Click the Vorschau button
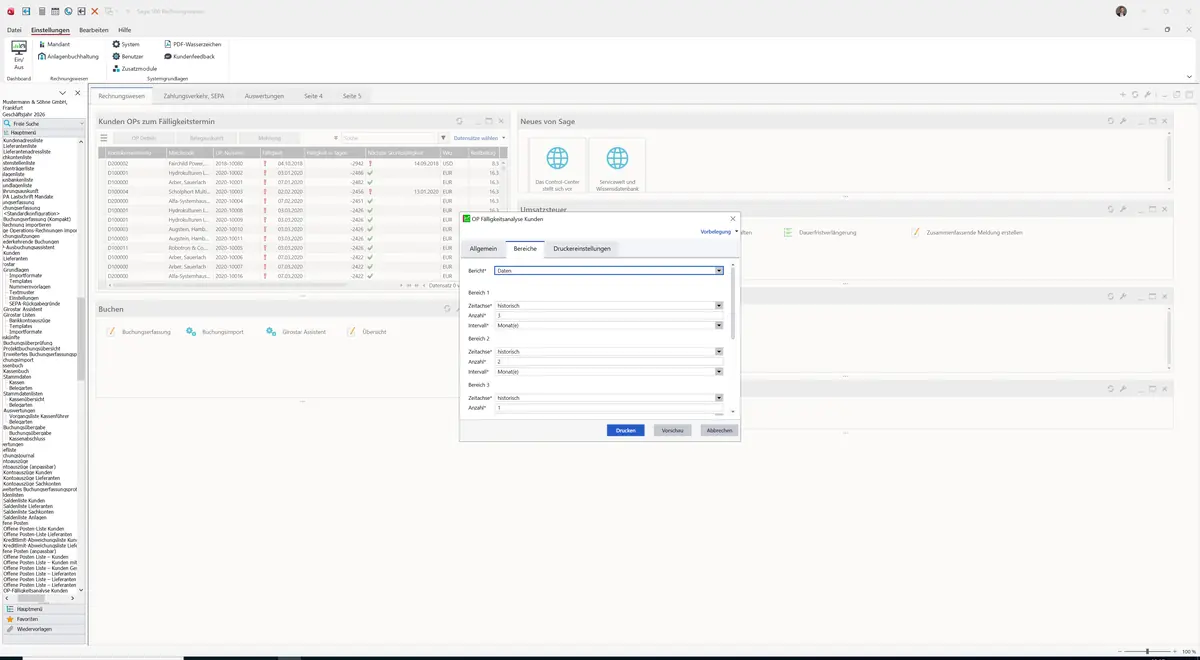 (x=673, y=430)
